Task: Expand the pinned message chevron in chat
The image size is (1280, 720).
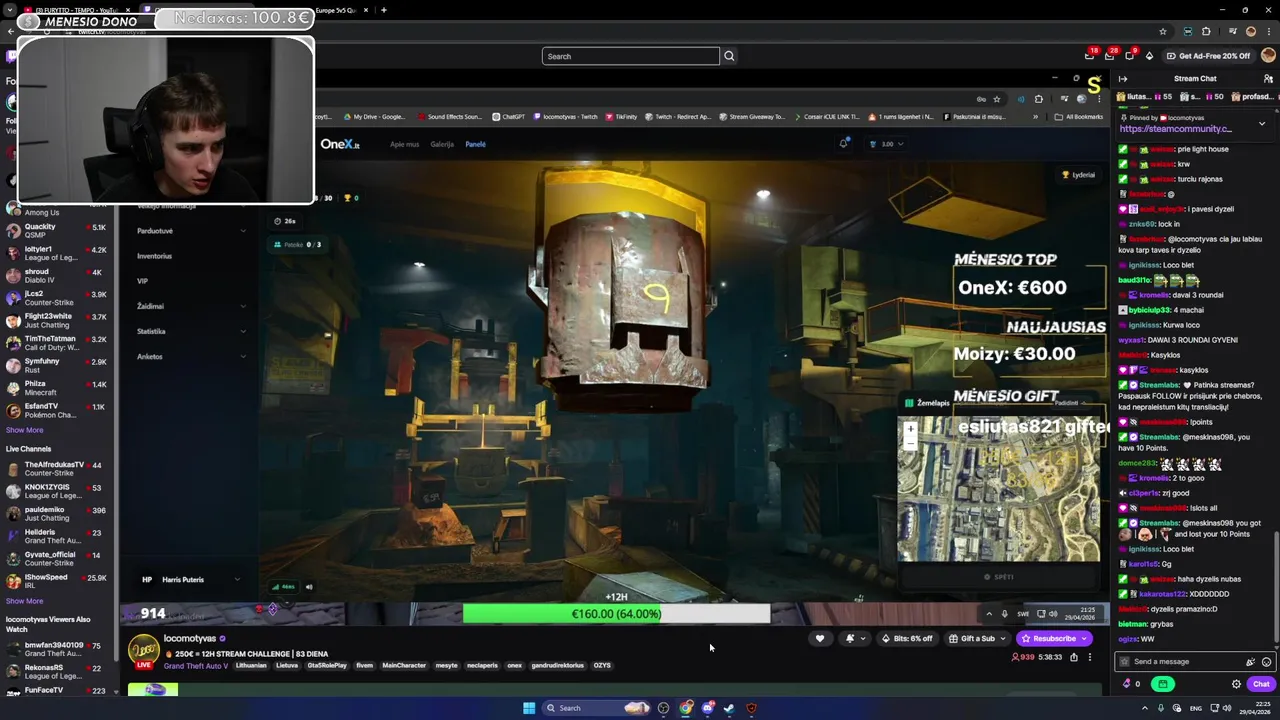Action: pyautogui.click(x=1261, y=123)
